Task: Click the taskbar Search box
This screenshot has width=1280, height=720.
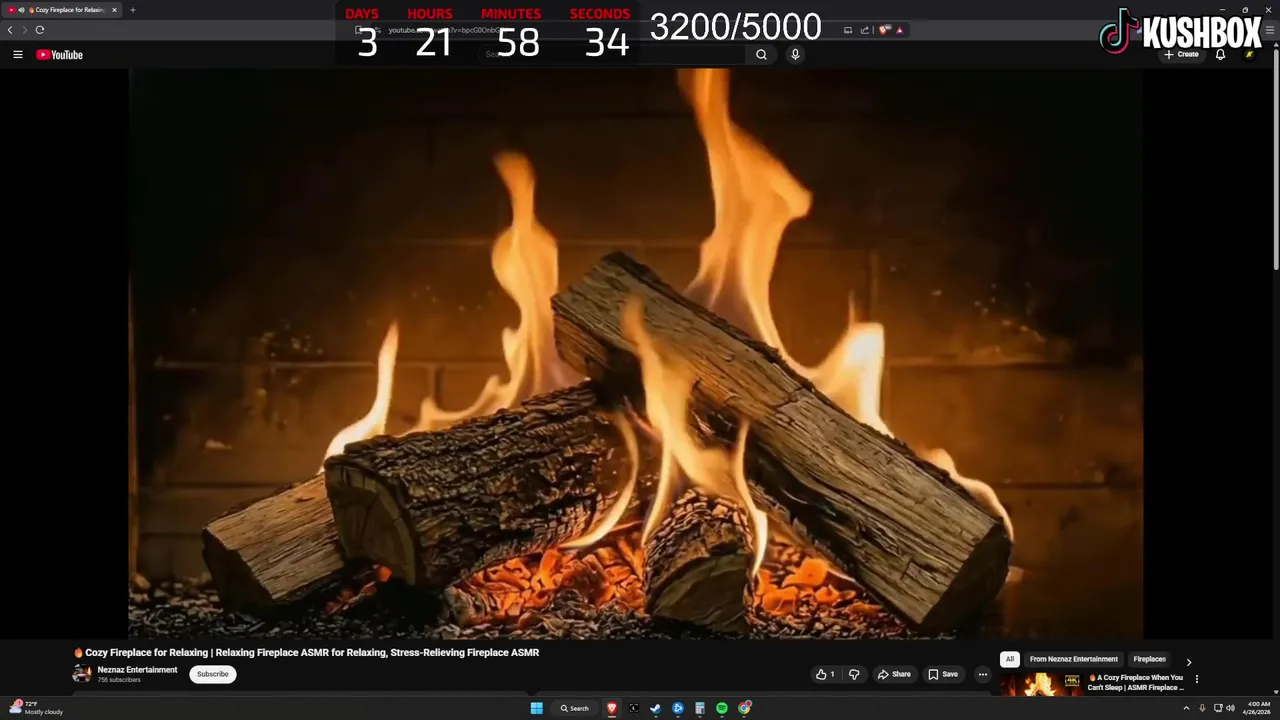Action: point(574,708)
